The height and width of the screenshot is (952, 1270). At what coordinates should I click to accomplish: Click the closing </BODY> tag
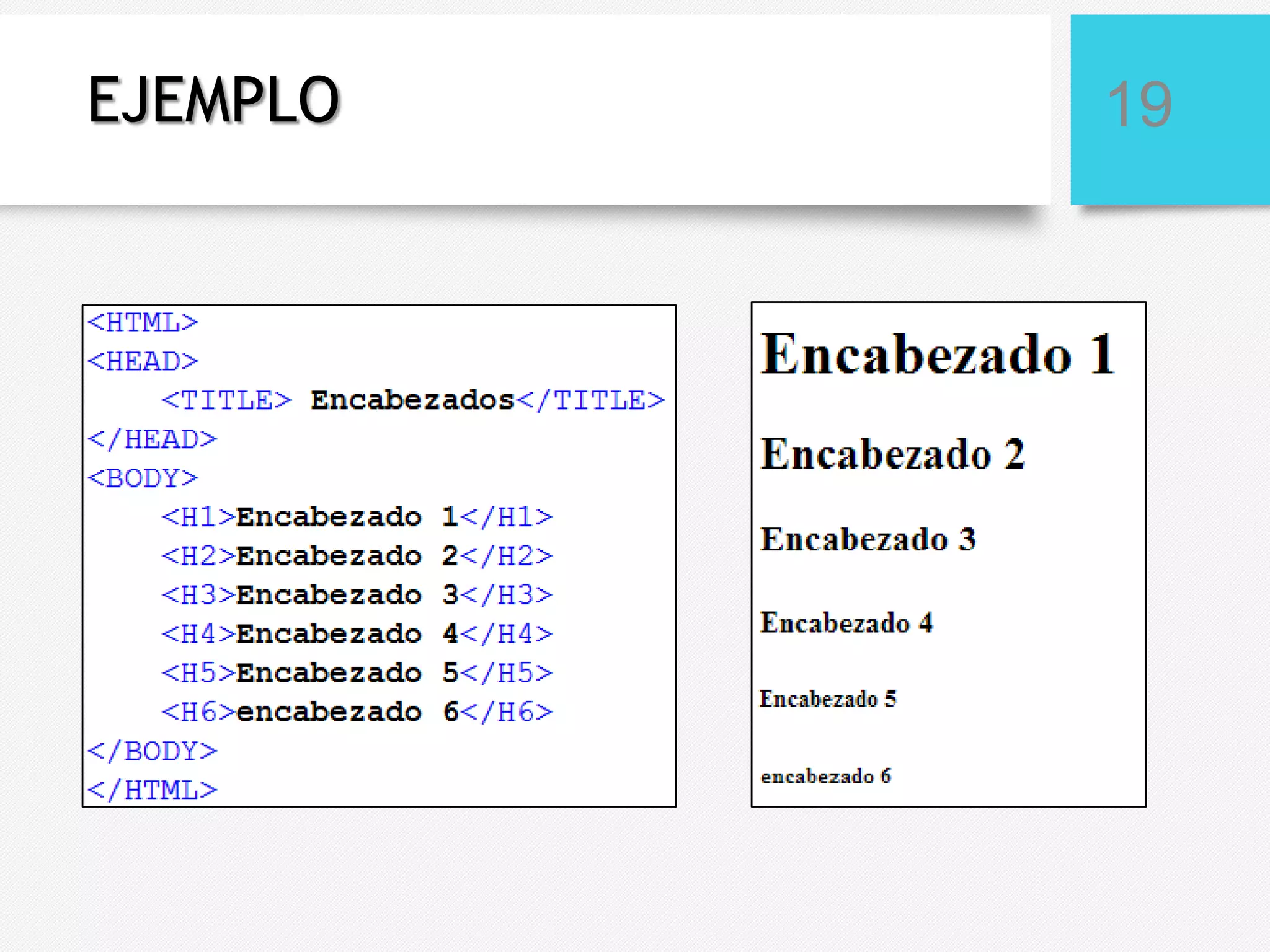point(152,751)
